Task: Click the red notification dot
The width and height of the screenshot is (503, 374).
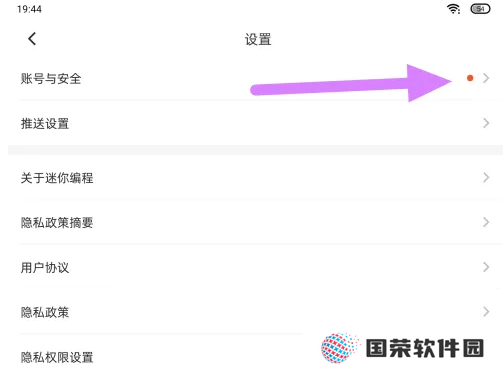Action: [x=470, y=78]
